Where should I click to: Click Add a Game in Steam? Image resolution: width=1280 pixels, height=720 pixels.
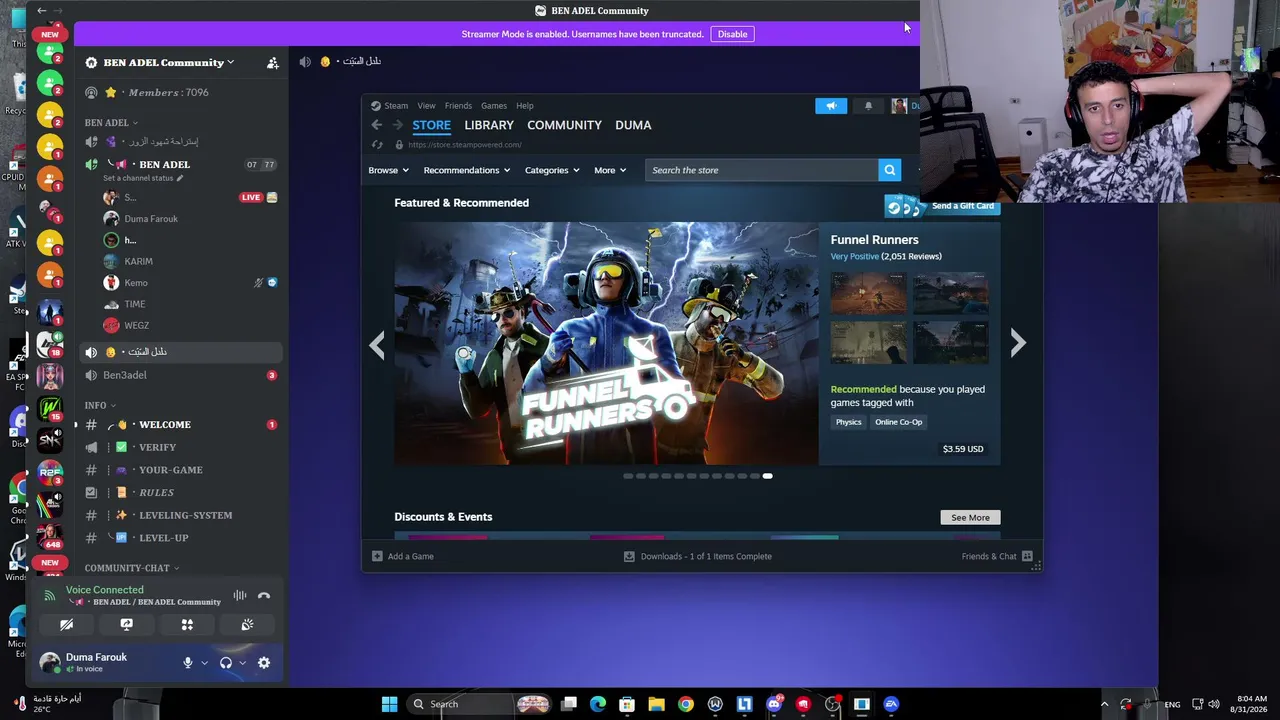(x=403, y=557)
